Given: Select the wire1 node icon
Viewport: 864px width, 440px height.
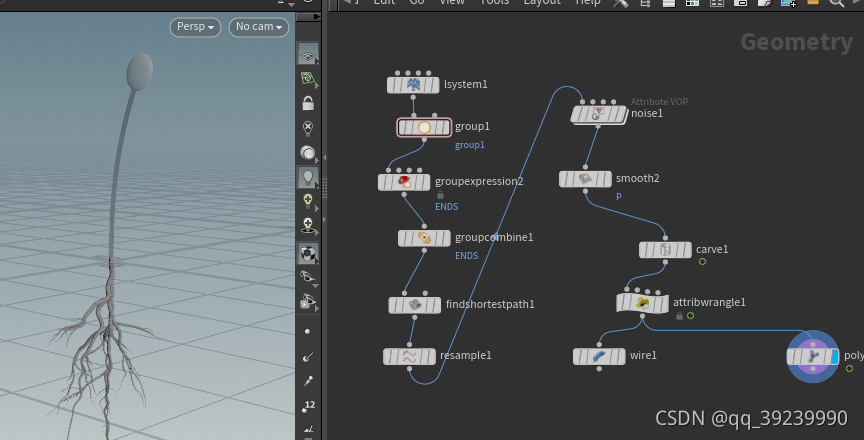Looking at the screenshot, I should coord(599,356).
